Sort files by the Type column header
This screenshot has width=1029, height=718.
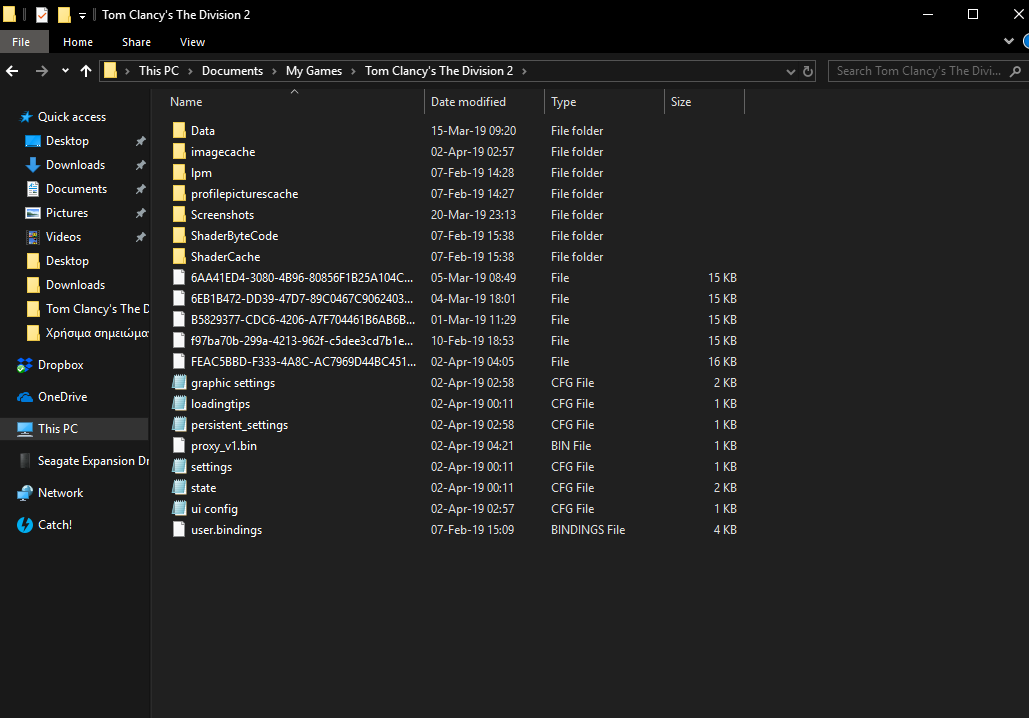point(564,102)
